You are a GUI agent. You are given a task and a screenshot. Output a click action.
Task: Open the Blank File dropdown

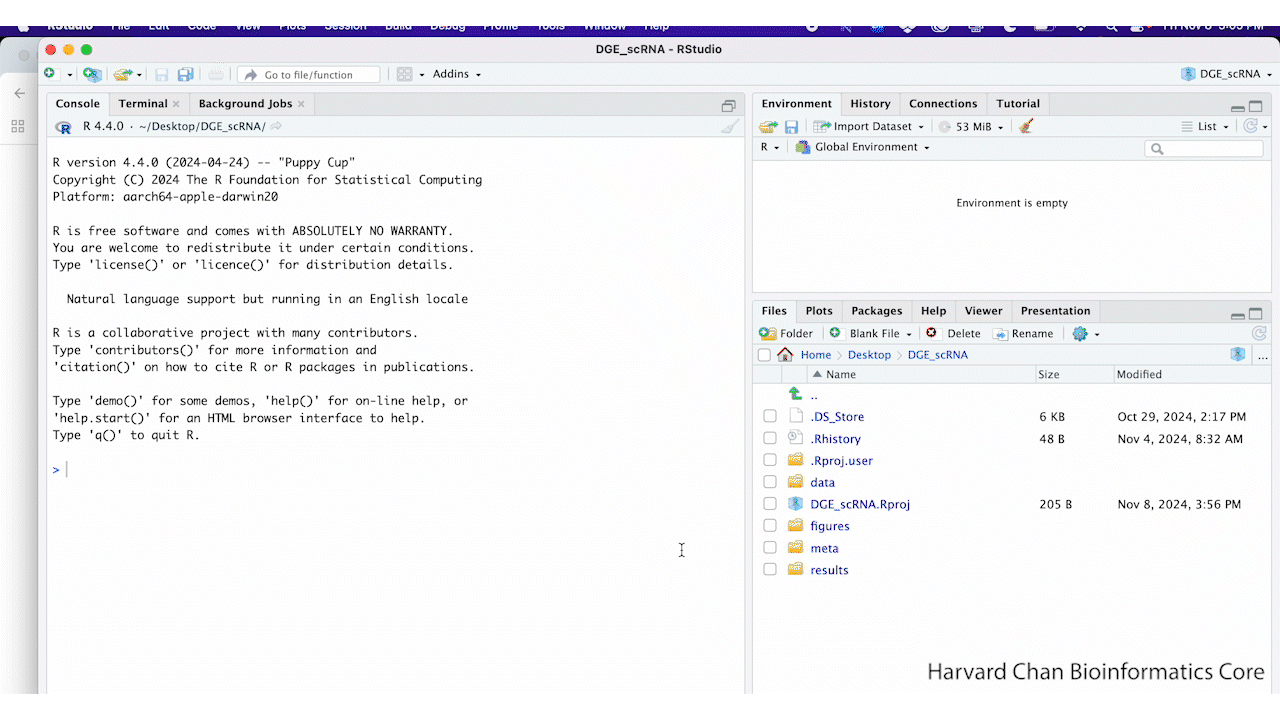pos(871,333)
